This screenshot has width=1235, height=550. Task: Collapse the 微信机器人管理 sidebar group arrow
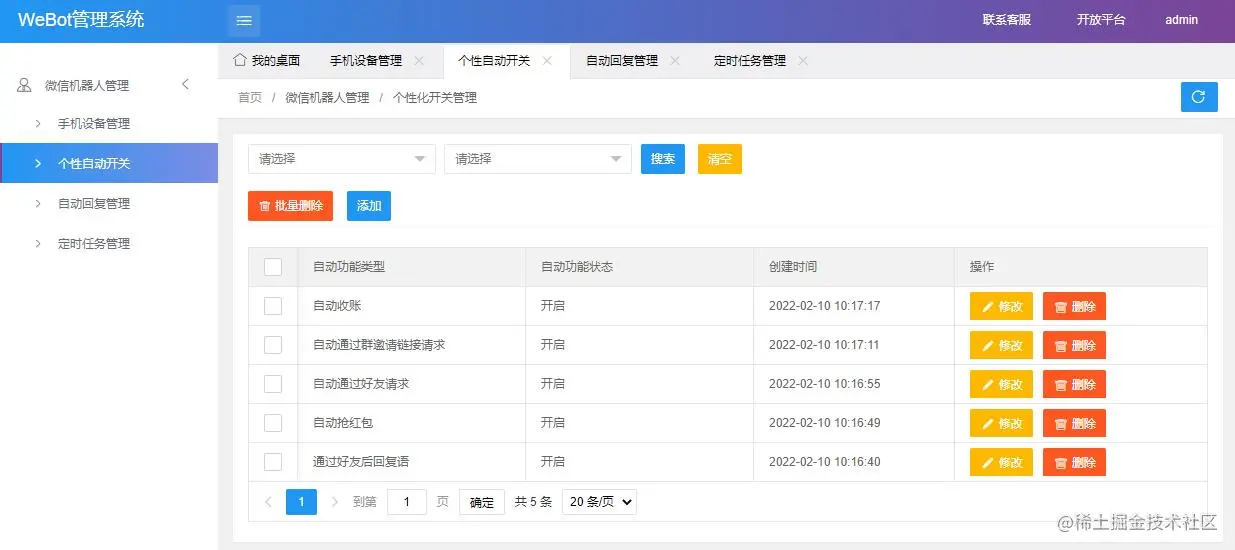[185, 85]
